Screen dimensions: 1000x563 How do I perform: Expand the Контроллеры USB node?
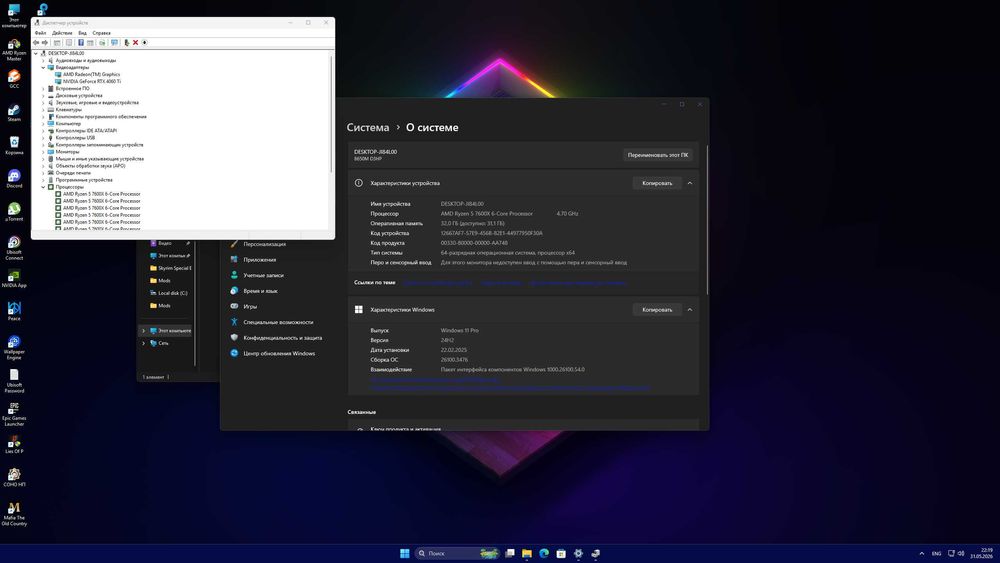tap(43, 138)
